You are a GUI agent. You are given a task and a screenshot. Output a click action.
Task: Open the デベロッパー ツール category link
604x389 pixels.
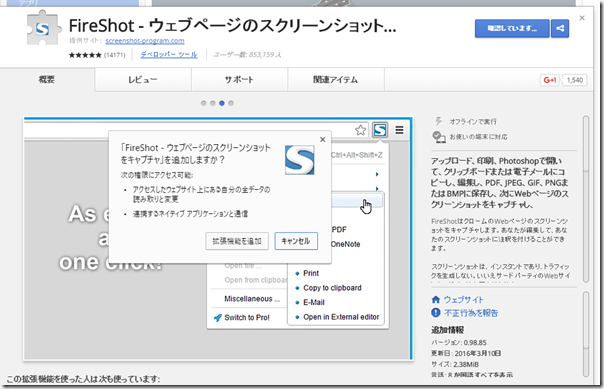click(169, 55)
